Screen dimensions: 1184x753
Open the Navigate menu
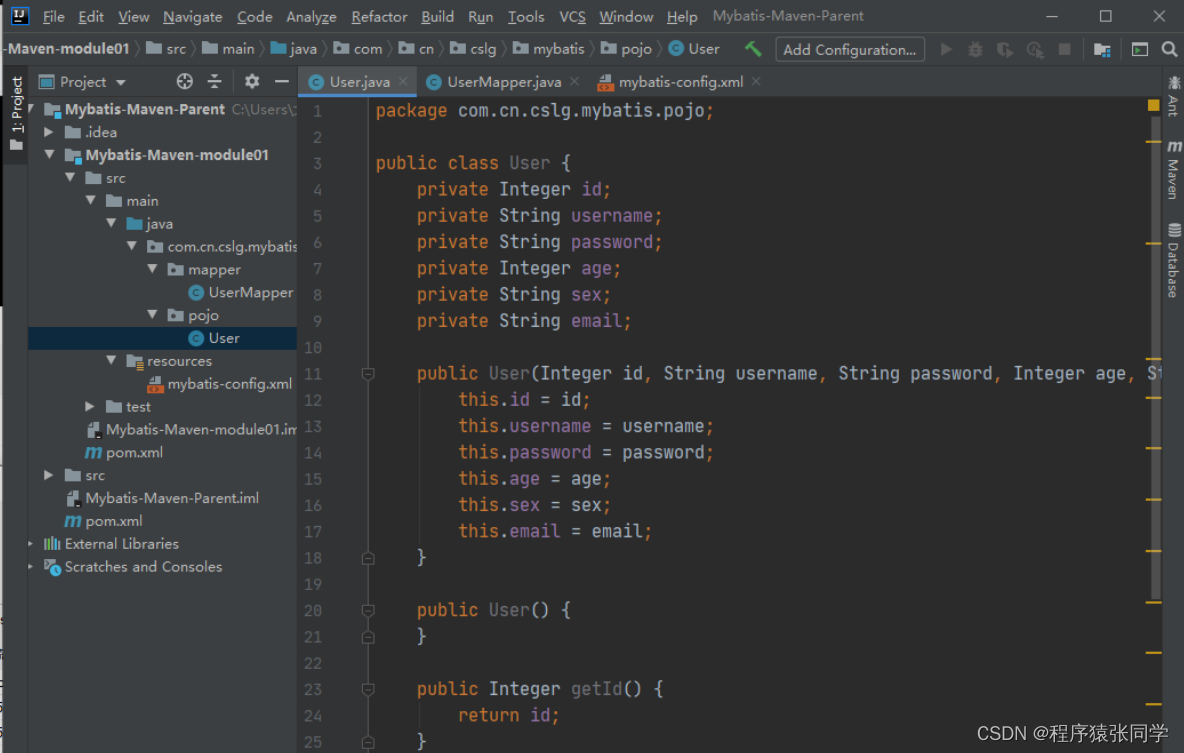coord(193,17)
